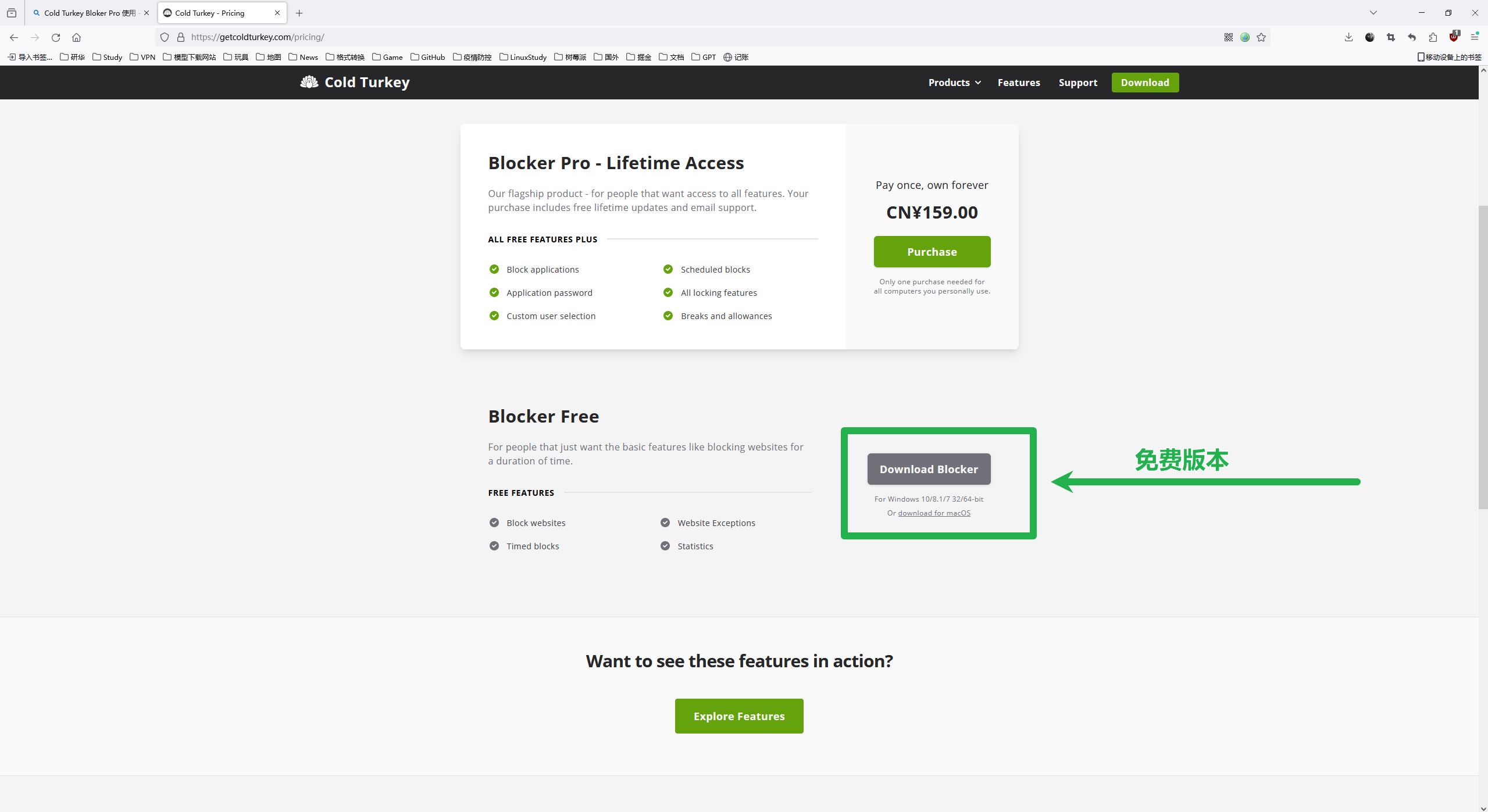Image resolution: width=1488 pixels, height=812 pixels.
Task: Open the 记账 globe bookmark
Action: point(736,57)
